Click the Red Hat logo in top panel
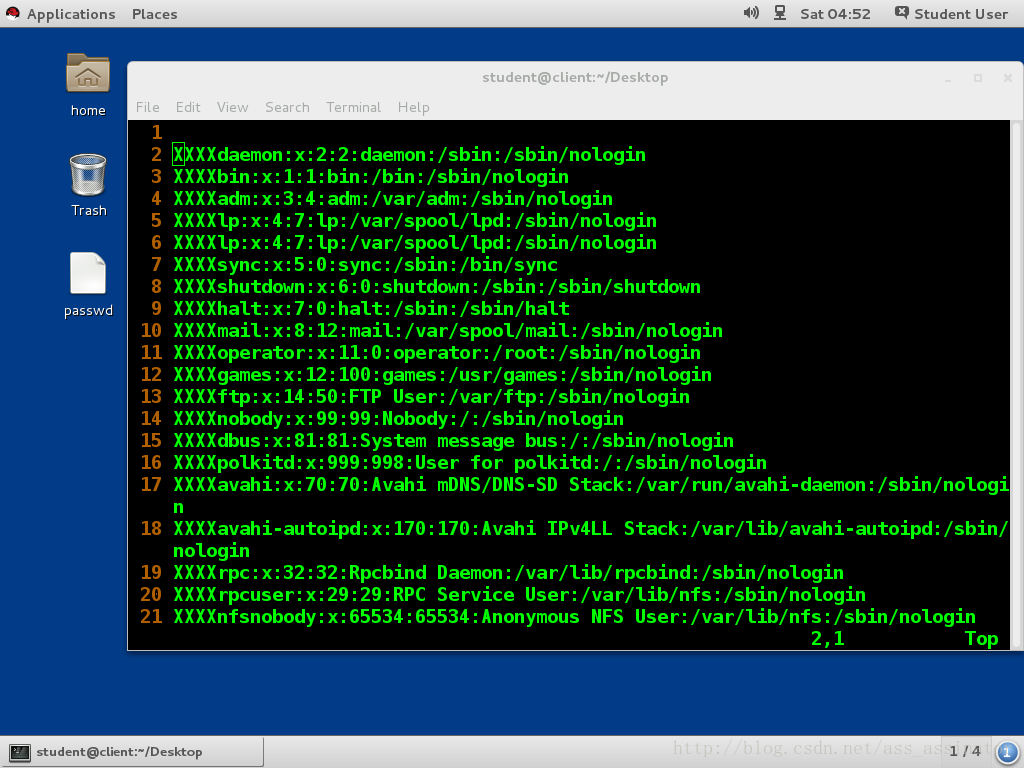Screen dimensions: 1024x768 coord(13,13)
